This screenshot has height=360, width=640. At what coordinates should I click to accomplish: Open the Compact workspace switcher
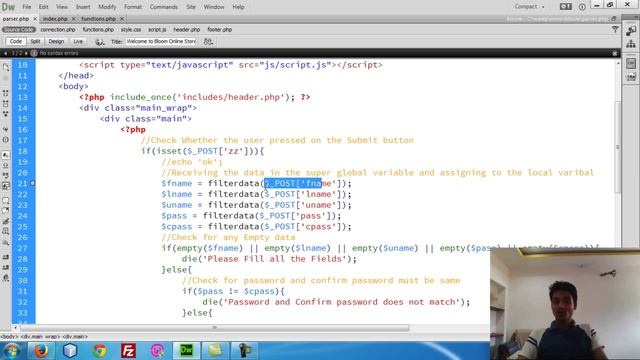[x=529, y=7]
